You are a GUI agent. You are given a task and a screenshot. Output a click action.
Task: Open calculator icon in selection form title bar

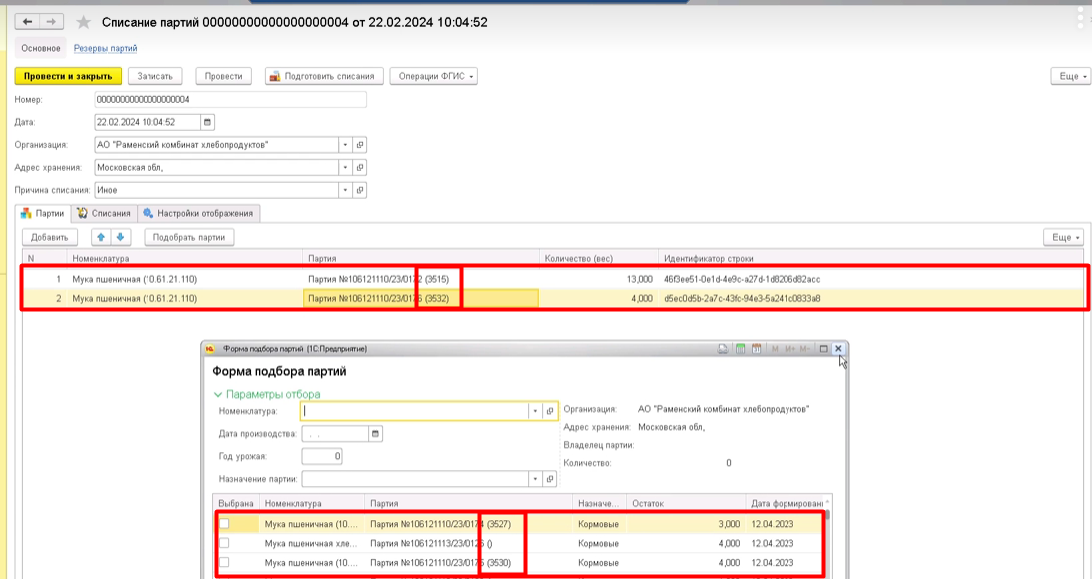tap(740, 348)
